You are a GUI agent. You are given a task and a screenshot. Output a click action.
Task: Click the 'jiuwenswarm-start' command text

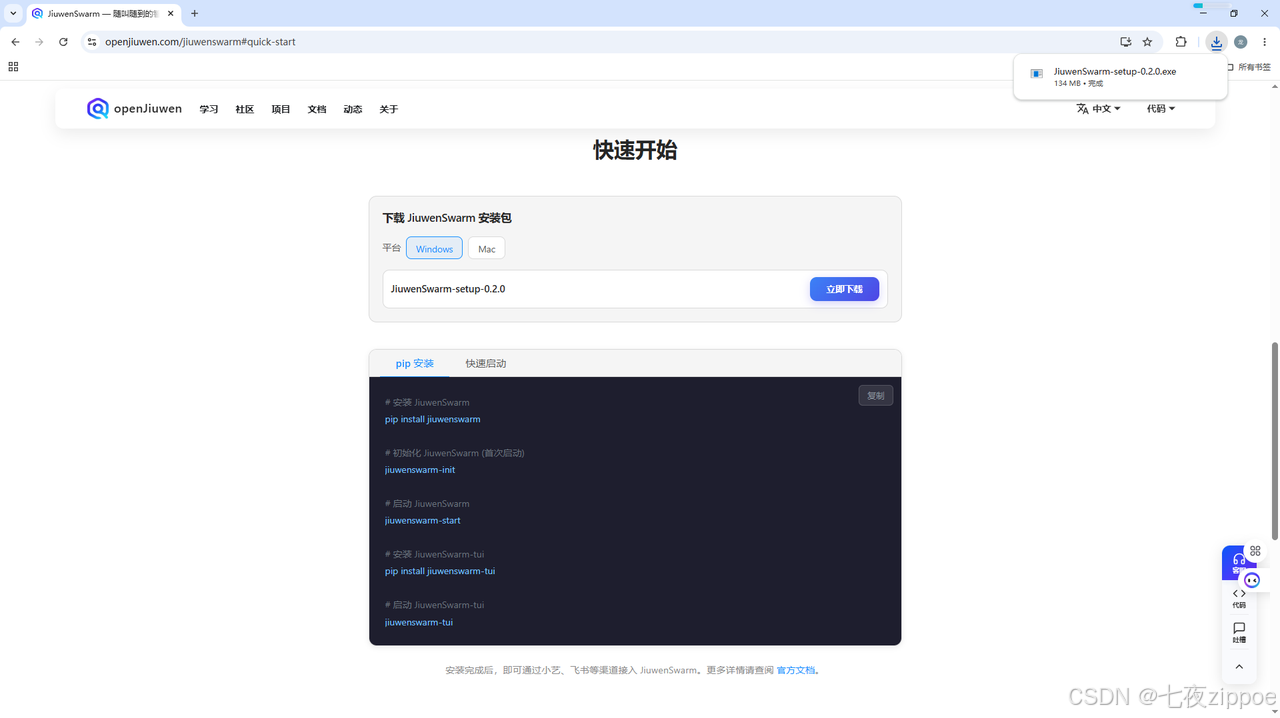point(423,521)
